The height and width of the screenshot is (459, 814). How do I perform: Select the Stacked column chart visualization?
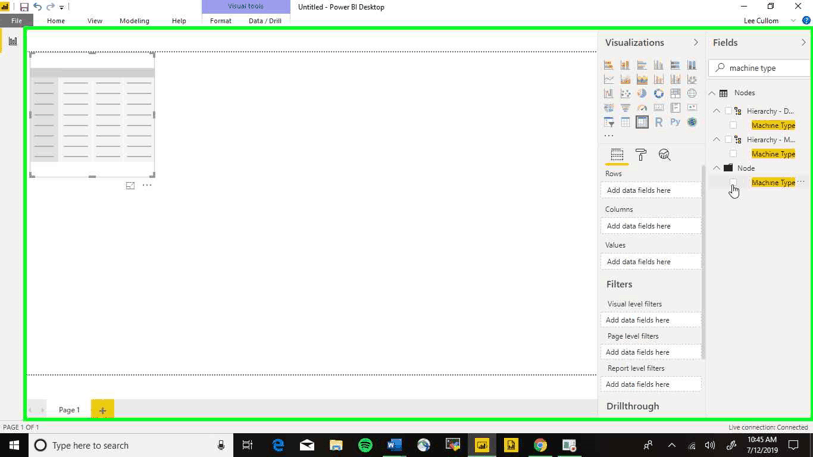[625, 65]
